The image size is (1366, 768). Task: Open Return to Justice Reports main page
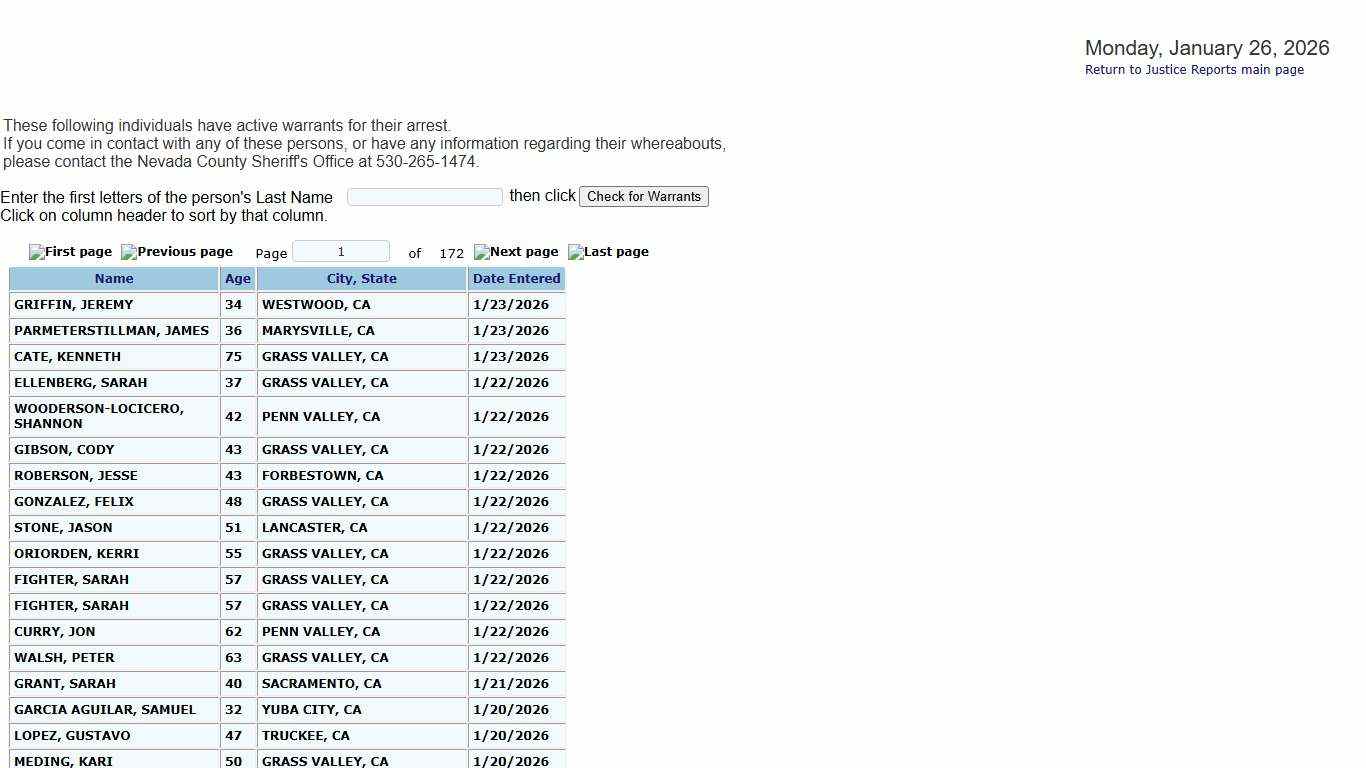pos(1194,70)
